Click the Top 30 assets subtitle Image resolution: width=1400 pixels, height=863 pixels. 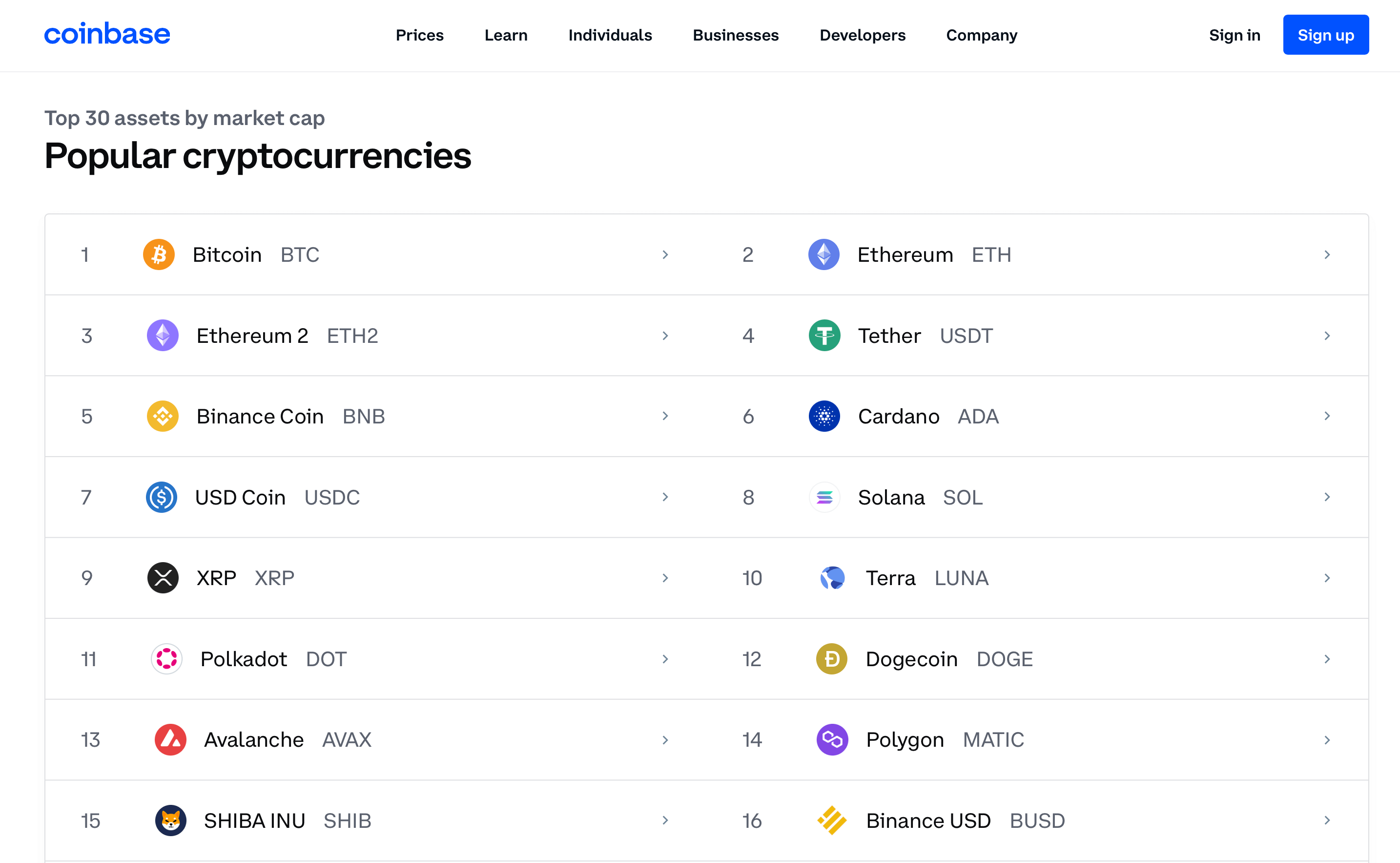coord(185,118)
